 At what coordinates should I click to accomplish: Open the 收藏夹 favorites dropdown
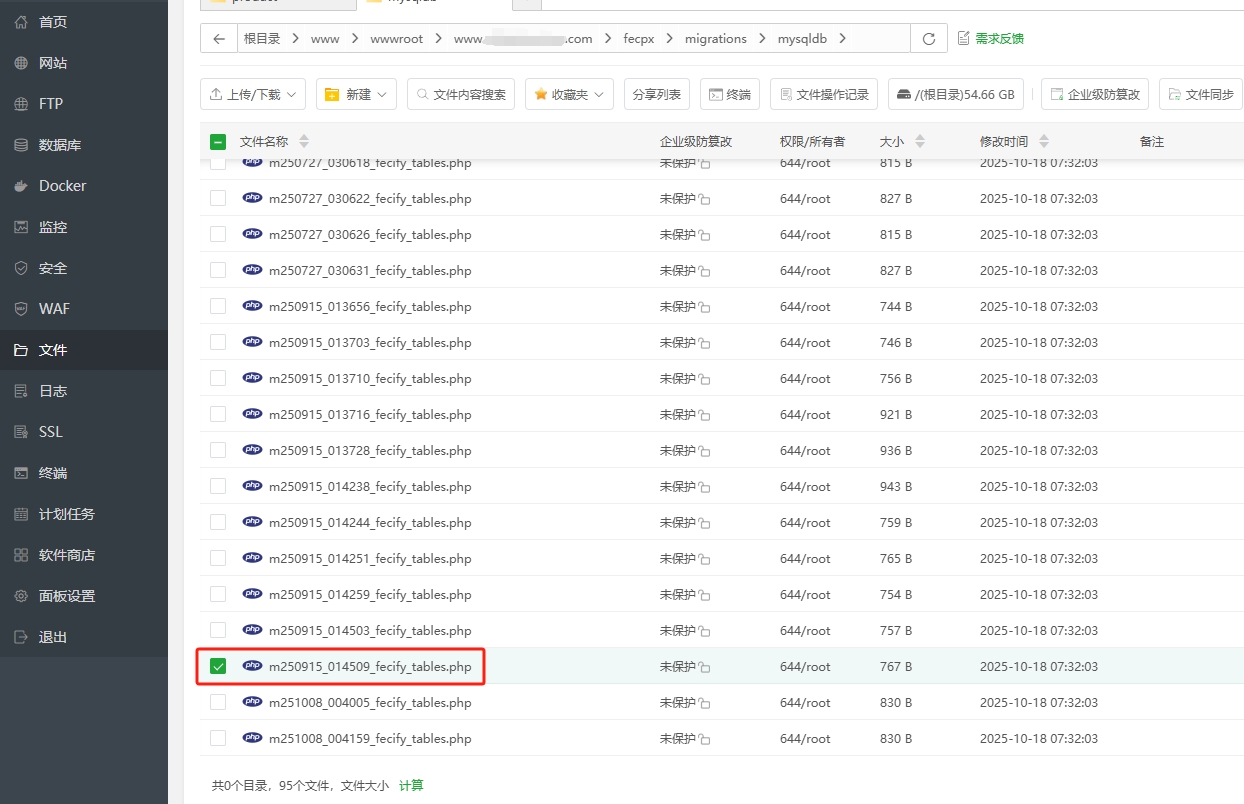[x=568, y=95]
